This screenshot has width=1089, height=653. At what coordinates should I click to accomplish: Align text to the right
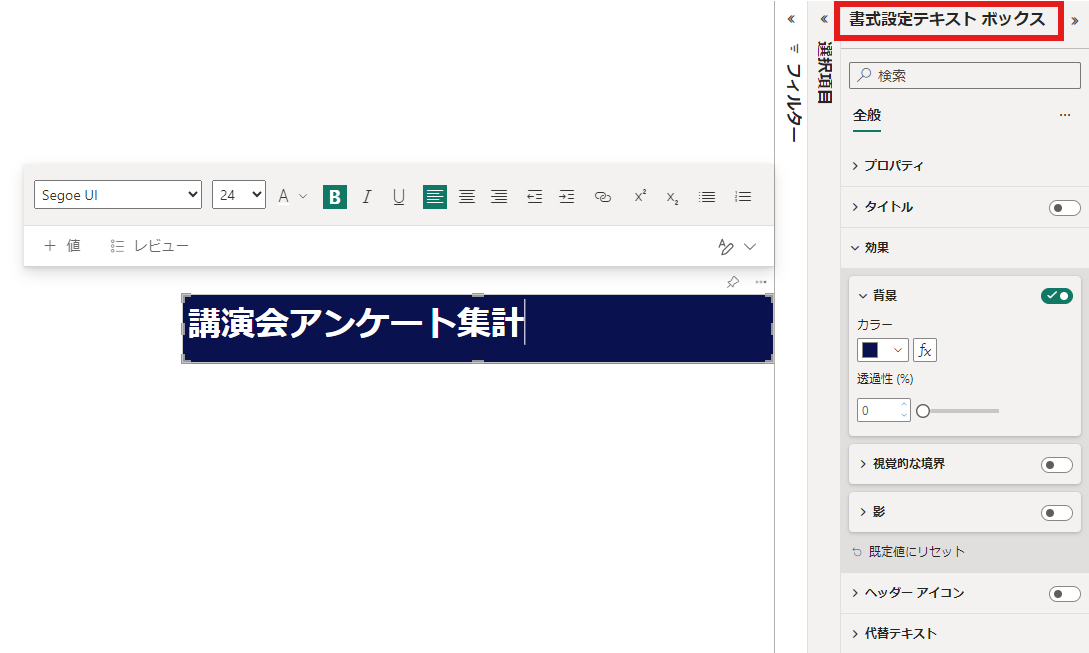point(499,197)
